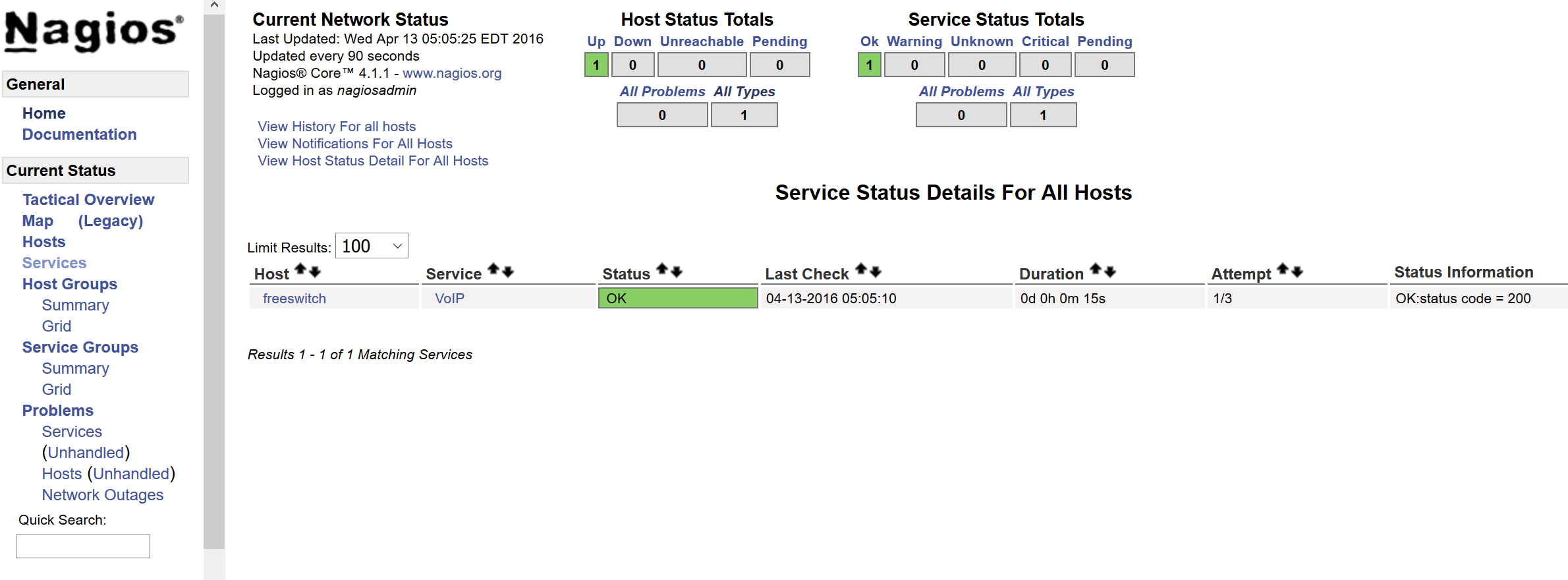Image resolution: width=1568 pixels, height=580 pixels.
Task: Click sidebar scrollbar up arrow
Action: 214,6
